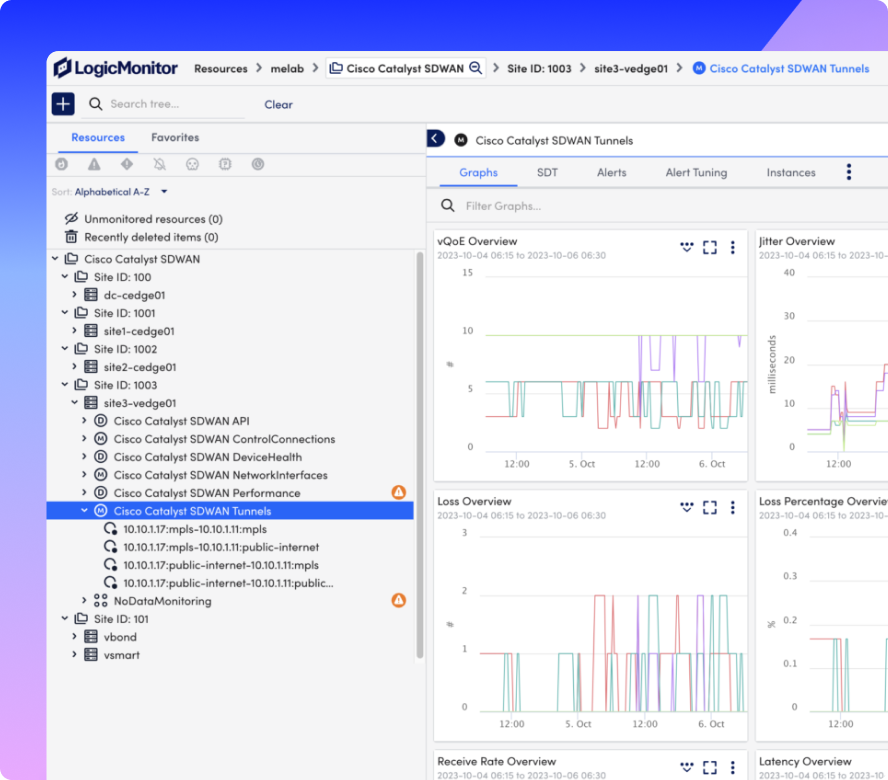Screen dimensions: 888x780
Task: Click the LogicMonitor logo
Action: tap(116, 68)
